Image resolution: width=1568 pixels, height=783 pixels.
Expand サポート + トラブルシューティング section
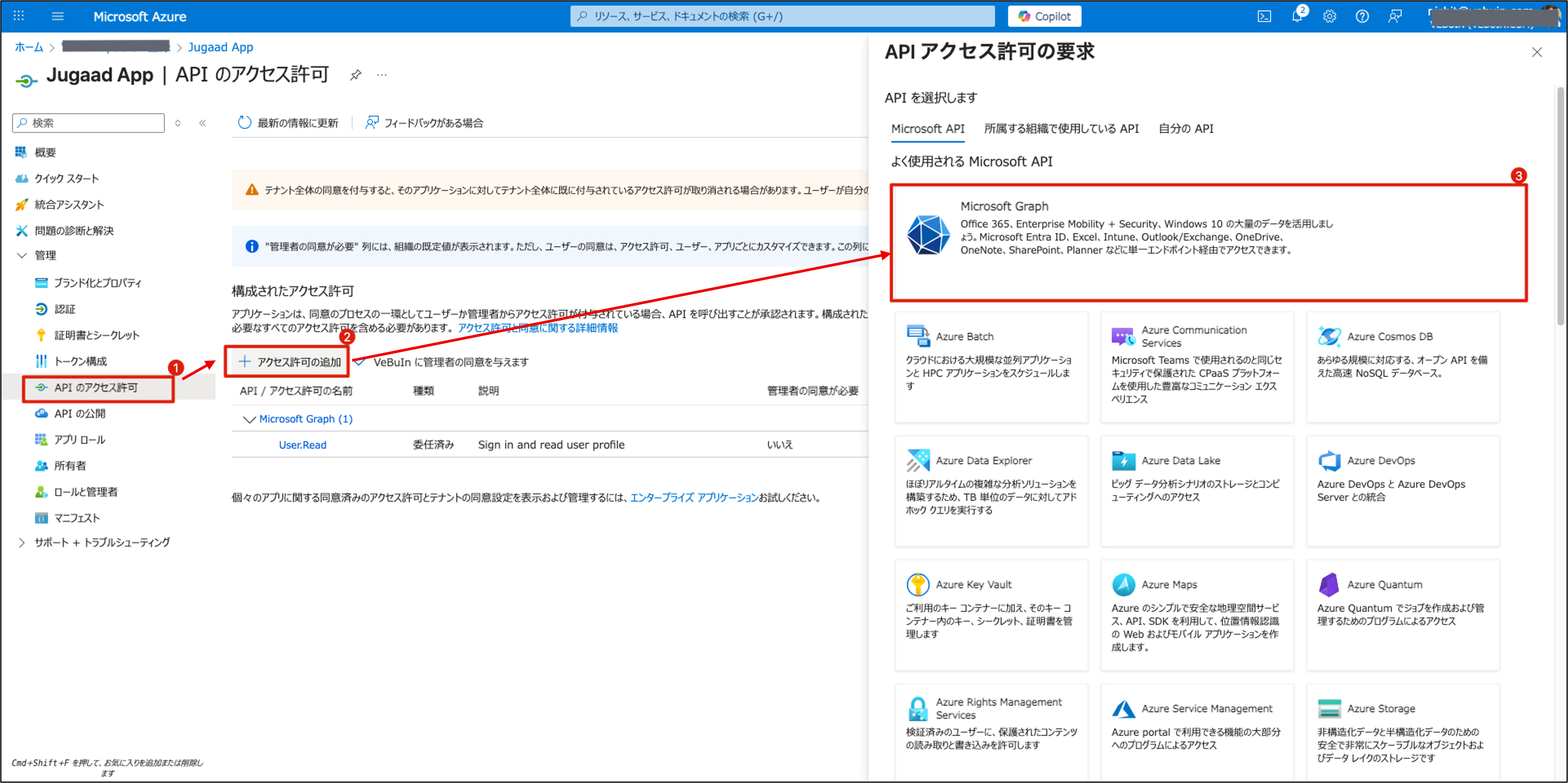coord(22,543)
